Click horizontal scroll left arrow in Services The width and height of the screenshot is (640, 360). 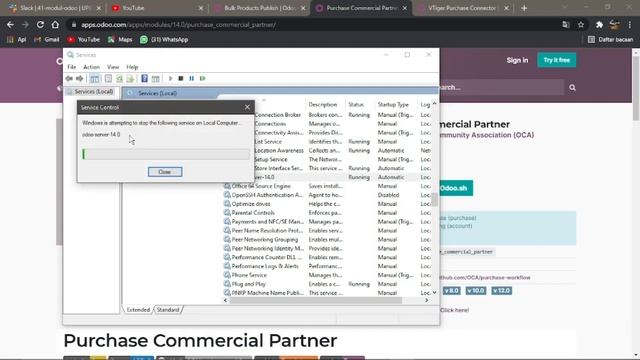[x=225, y=300]
